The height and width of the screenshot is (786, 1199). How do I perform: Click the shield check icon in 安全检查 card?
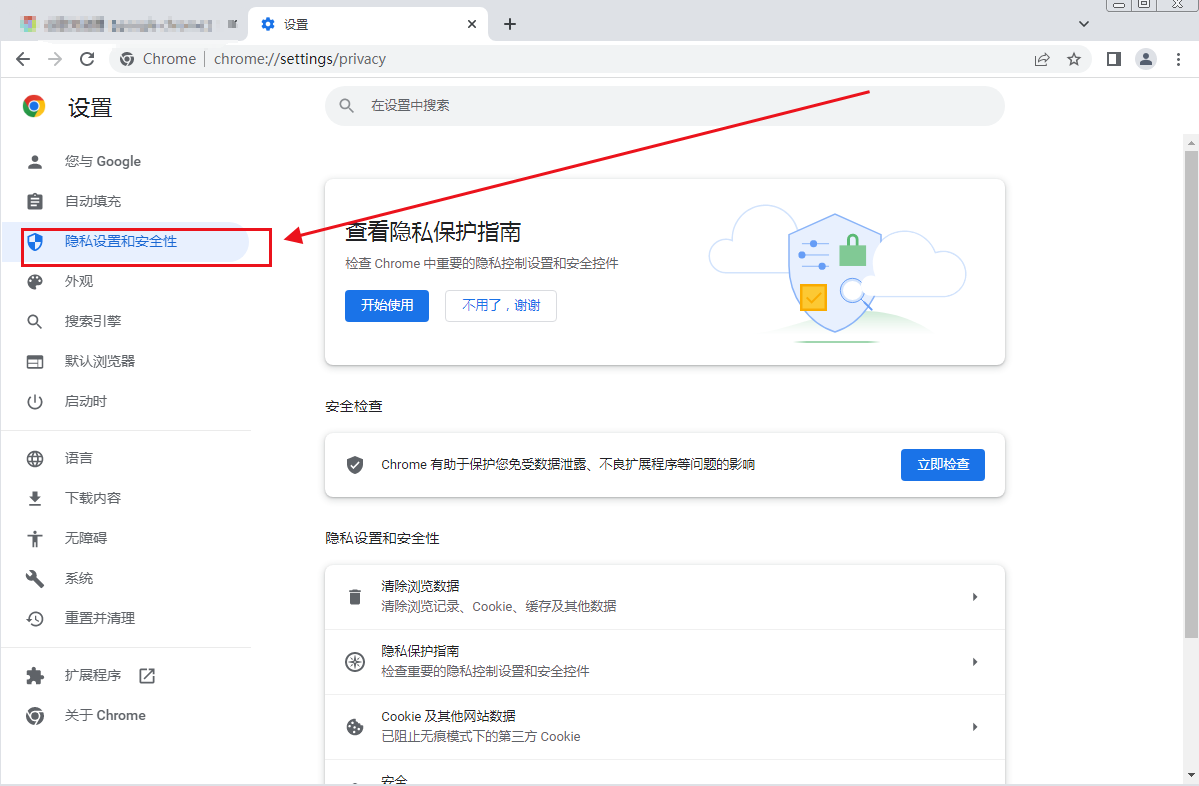(x=355, y=465)
